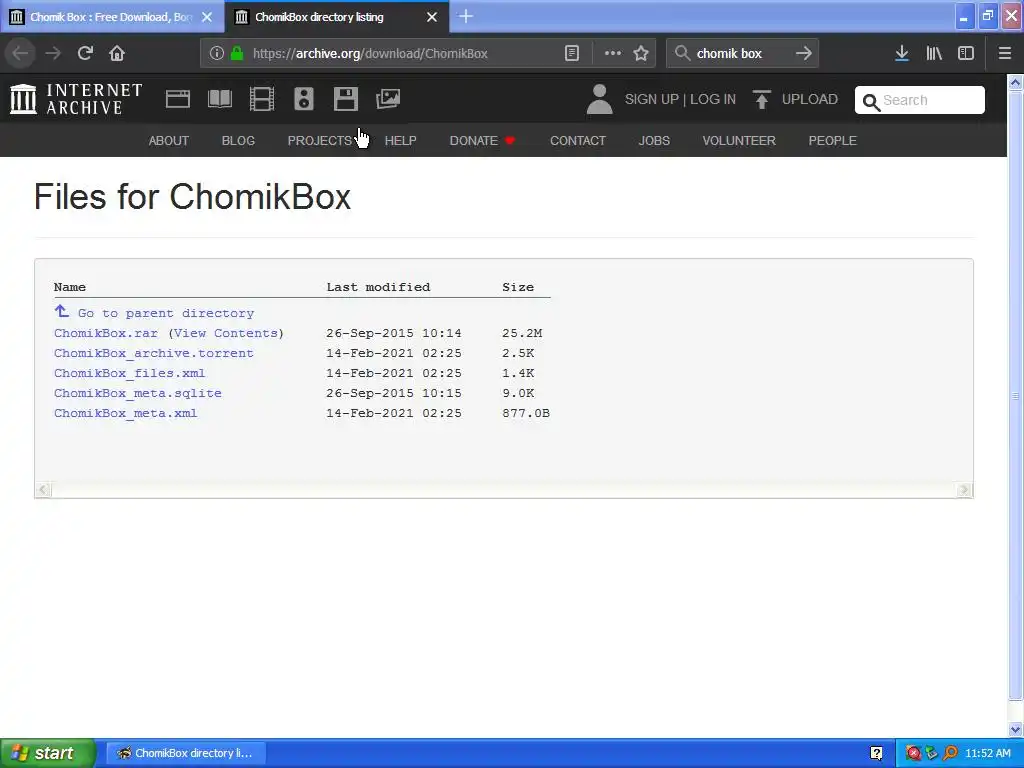The image size is (1024, 768).
Task: Open View Contents link for ChomikBox.rar
Action: pos(226,333)
